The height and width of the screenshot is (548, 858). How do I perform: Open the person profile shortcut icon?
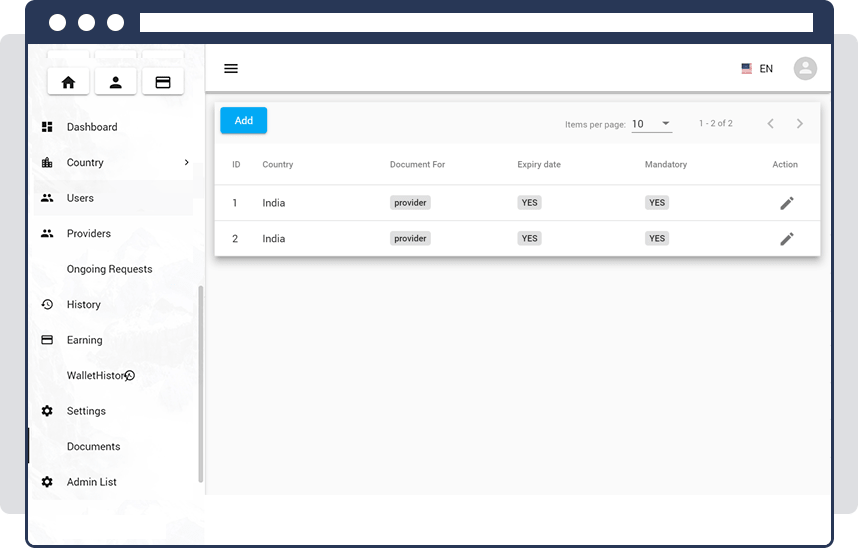point(115,82)
